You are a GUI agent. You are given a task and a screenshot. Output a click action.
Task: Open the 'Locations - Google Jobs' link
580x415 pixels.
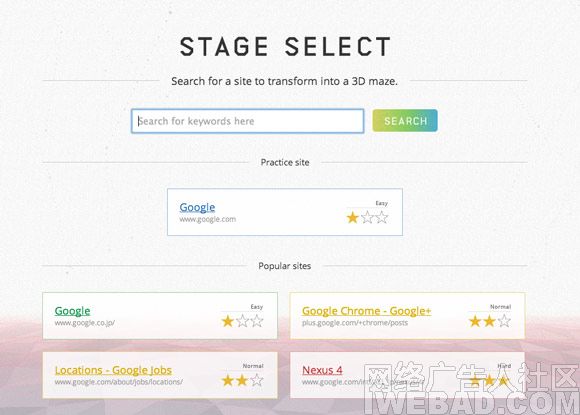point(113,370)
